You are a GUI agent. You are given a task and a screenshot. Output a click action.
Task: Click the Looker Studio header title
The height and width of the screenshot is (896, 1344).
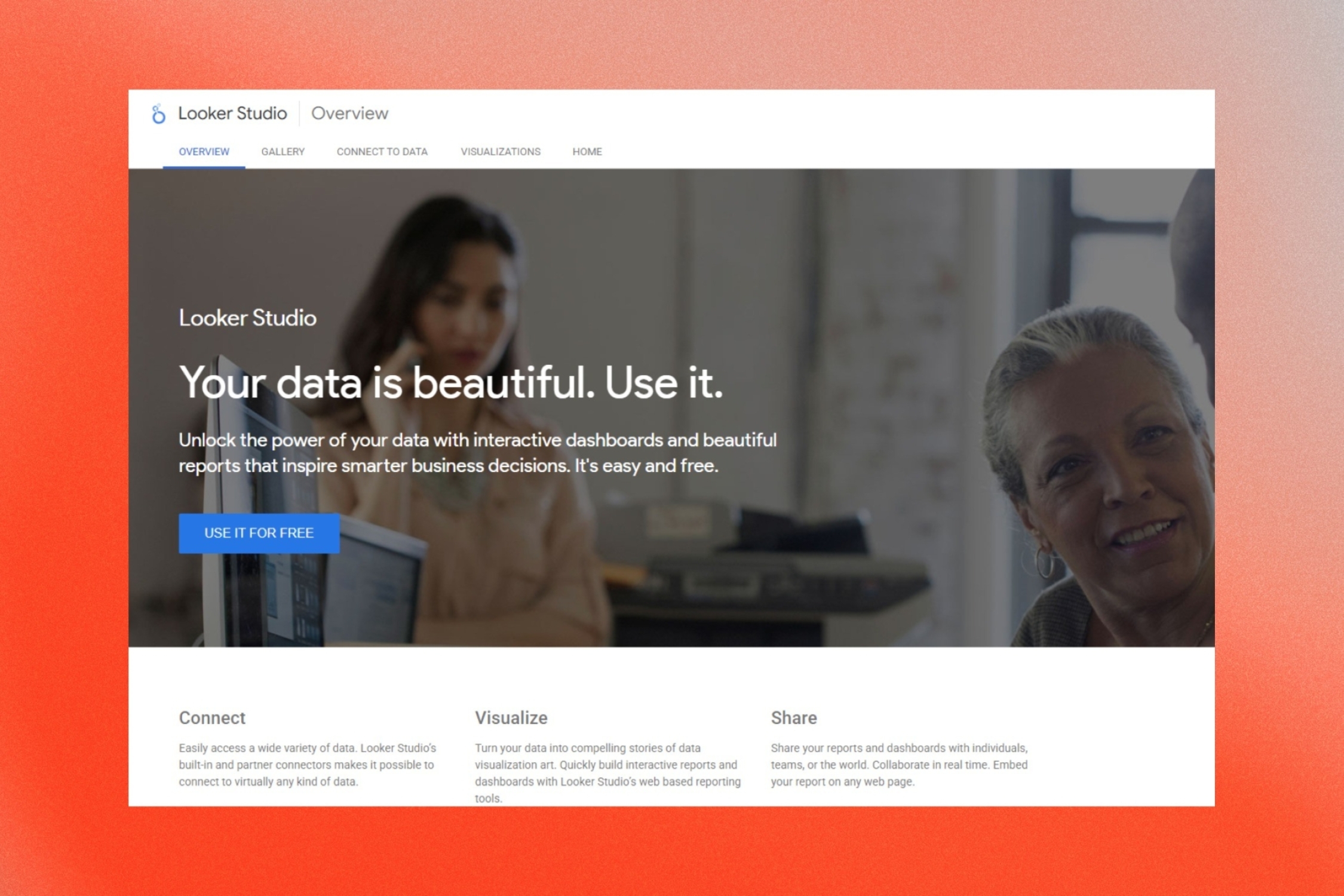pyautogui.click(x=232, y=113)
